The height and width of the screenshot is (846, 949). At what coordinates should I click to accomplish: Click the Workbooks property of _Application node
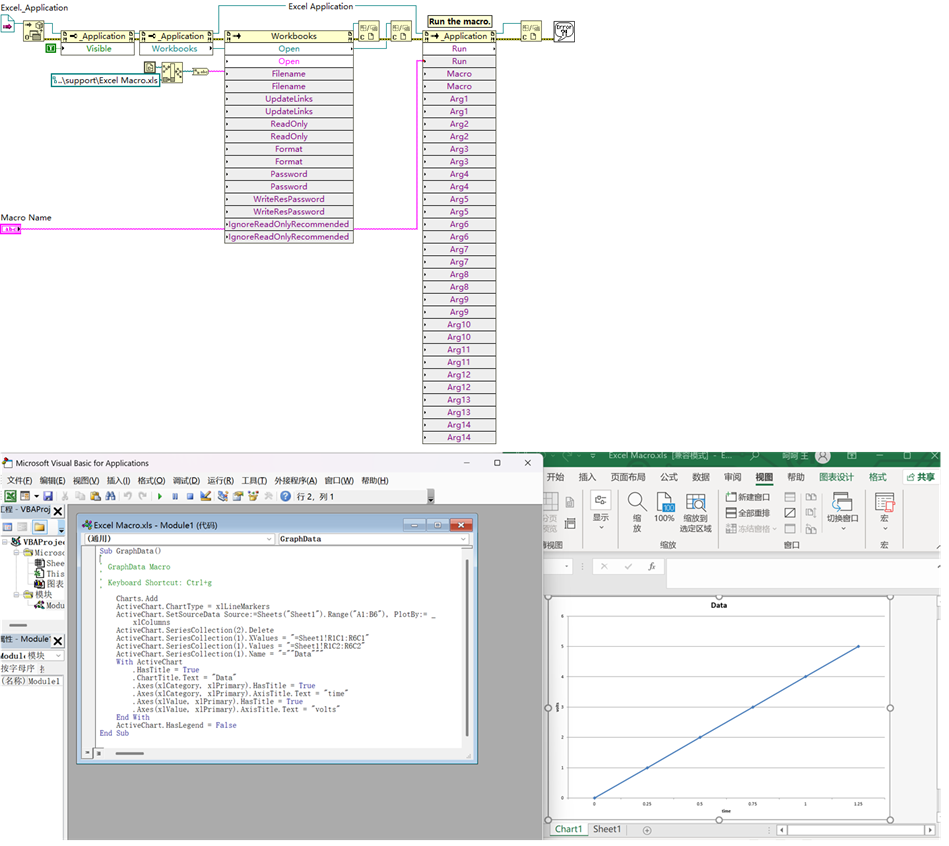[x=178, y=49]
